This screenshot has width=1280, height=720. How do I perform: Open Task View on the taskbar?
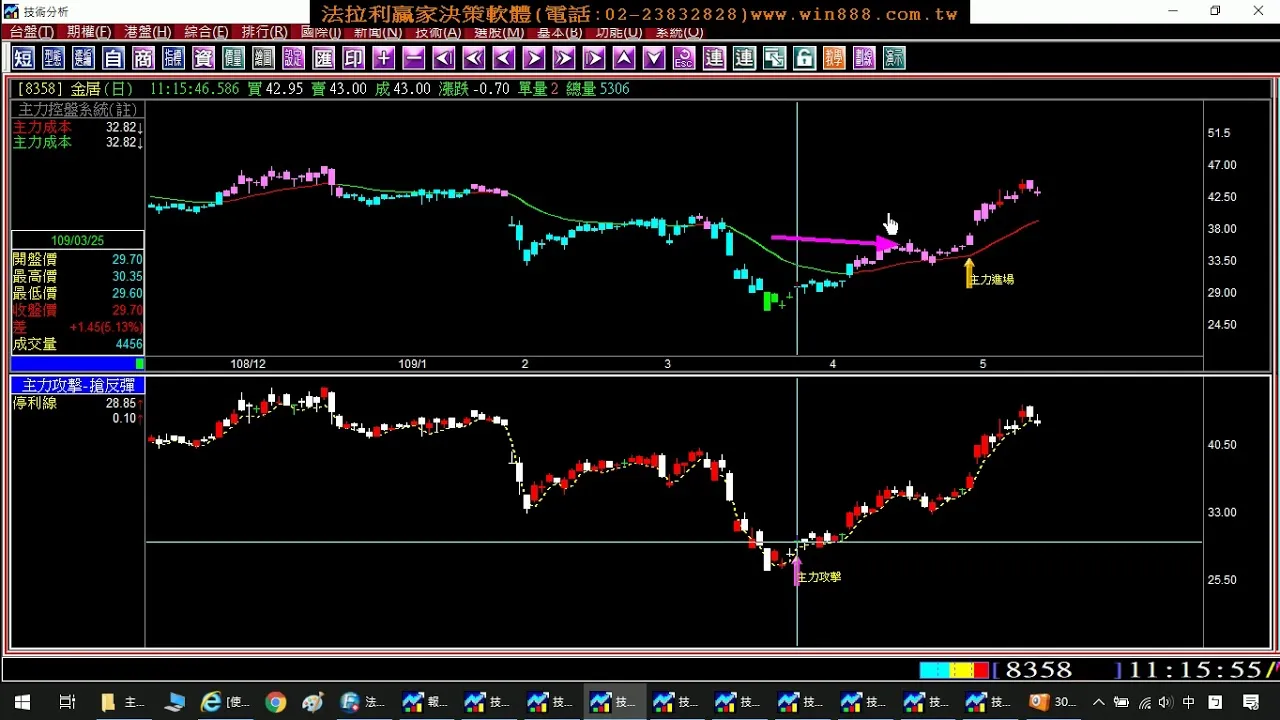67,702
